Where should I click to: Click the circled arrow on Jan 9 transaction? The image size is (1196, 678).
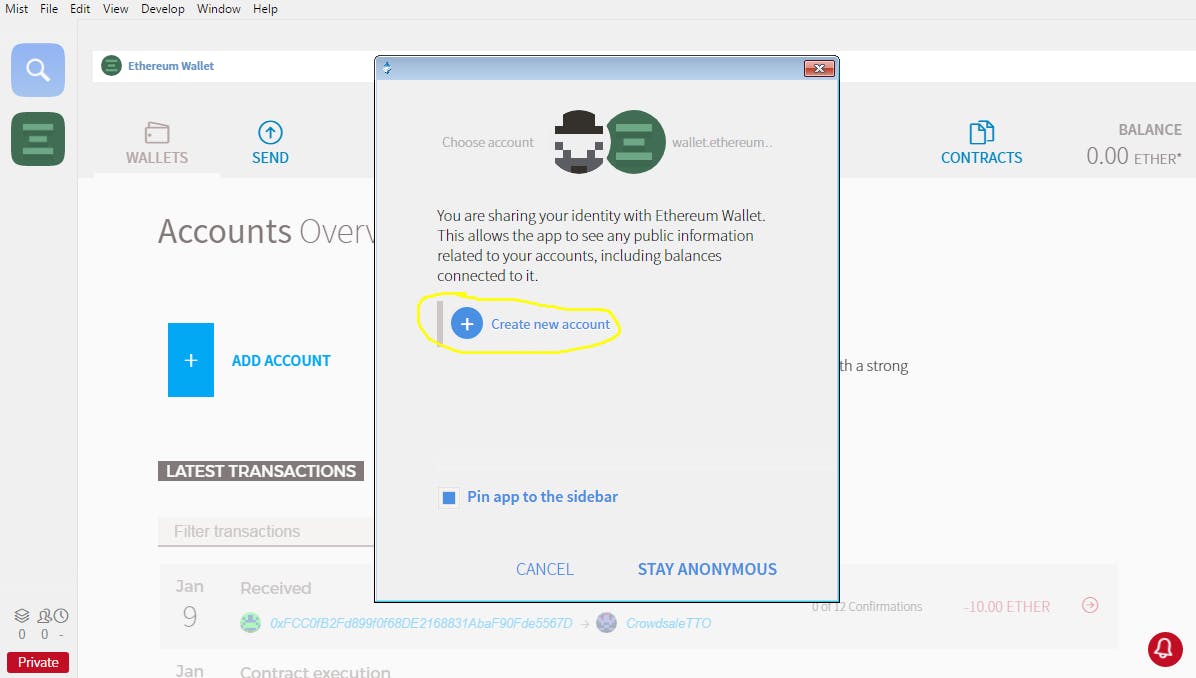pyautogui.click(x=1090, y=605)
